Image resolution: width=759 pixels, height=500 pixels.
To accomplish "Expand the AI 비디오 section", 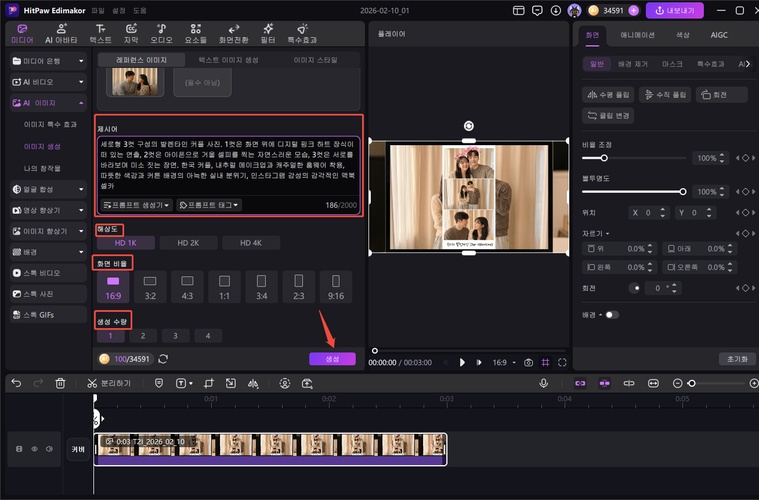I will coord(48,82).
